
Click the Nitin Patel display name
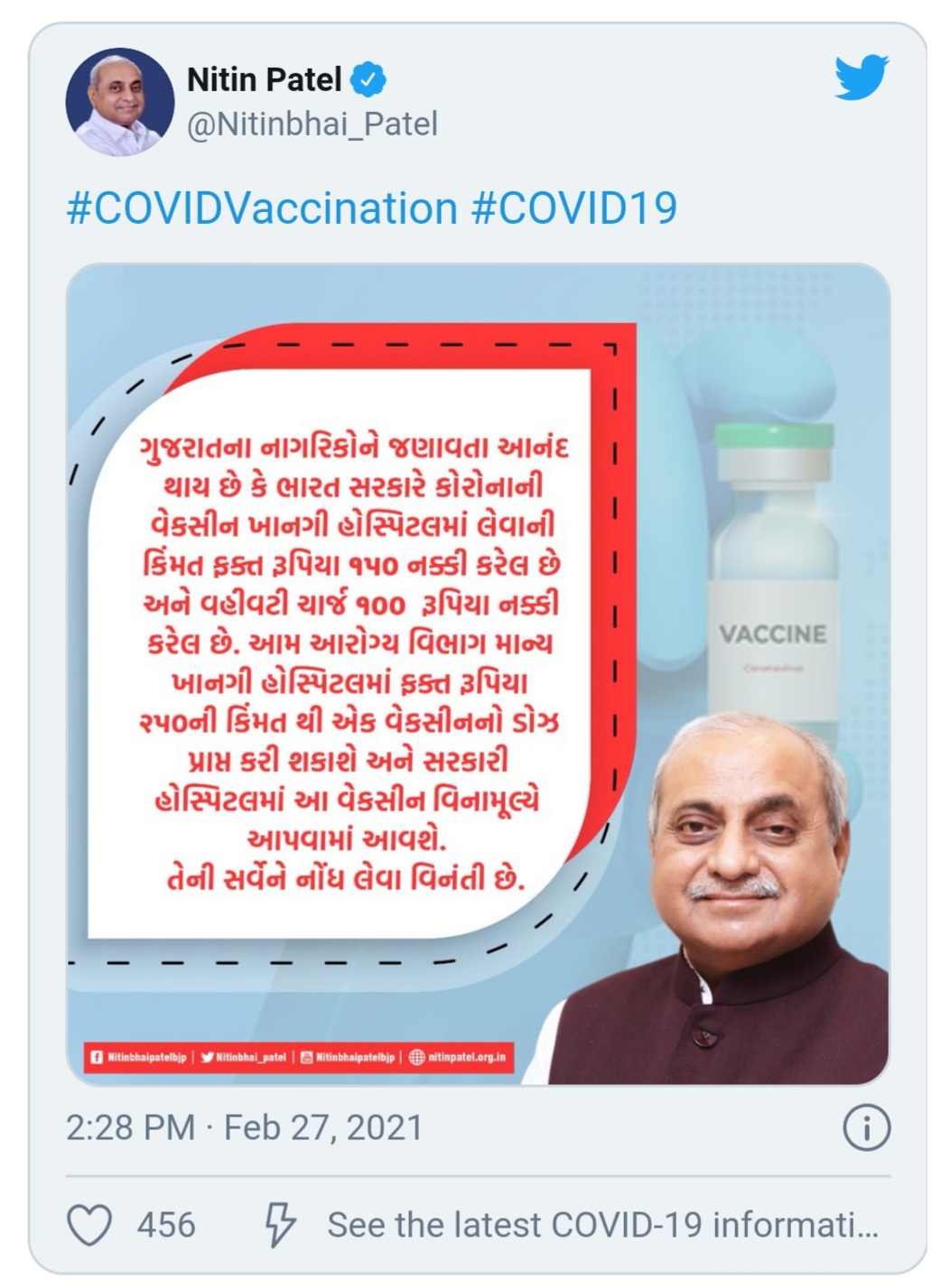264,80
